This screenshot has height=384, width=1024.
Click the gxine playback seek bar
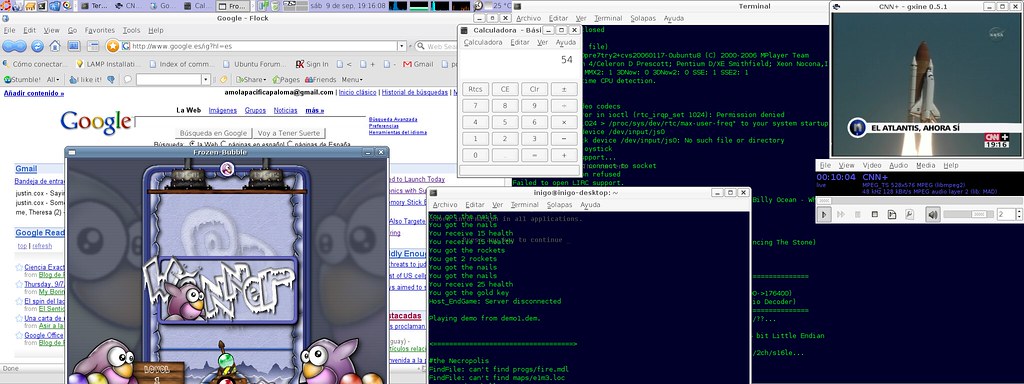click(x=919, y=199)
